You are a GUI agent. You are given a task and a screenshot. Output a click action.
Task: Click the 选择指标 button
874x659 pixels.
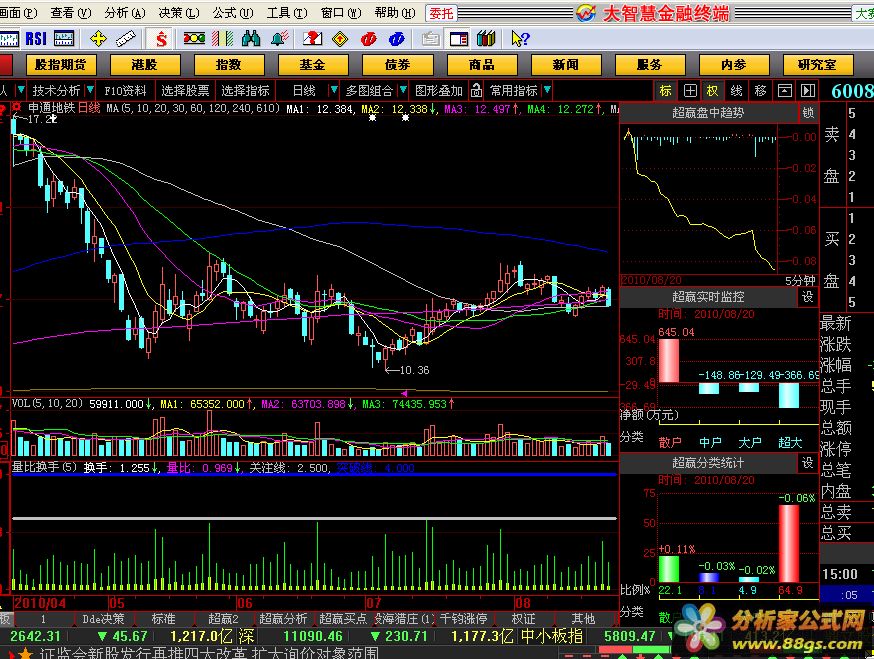point(245,90)
